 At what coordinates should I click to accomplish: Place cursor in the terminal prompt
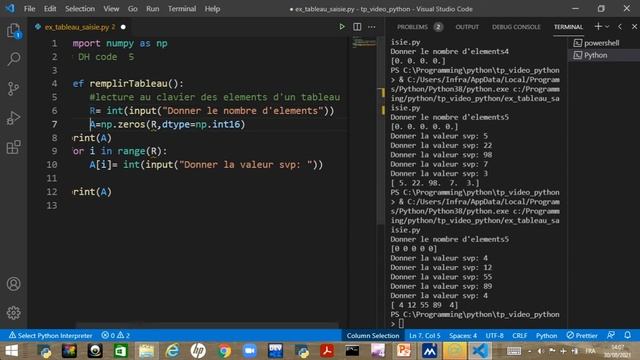pyautogui.click(x=401, y=324)
